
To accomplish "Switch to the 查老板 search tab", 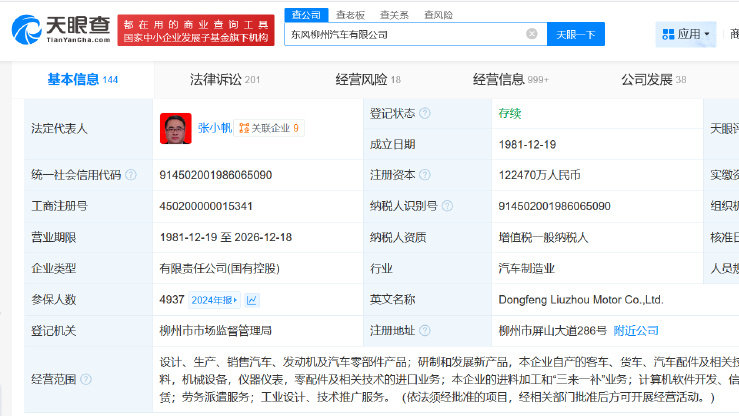I will click(x=350, y=15).
